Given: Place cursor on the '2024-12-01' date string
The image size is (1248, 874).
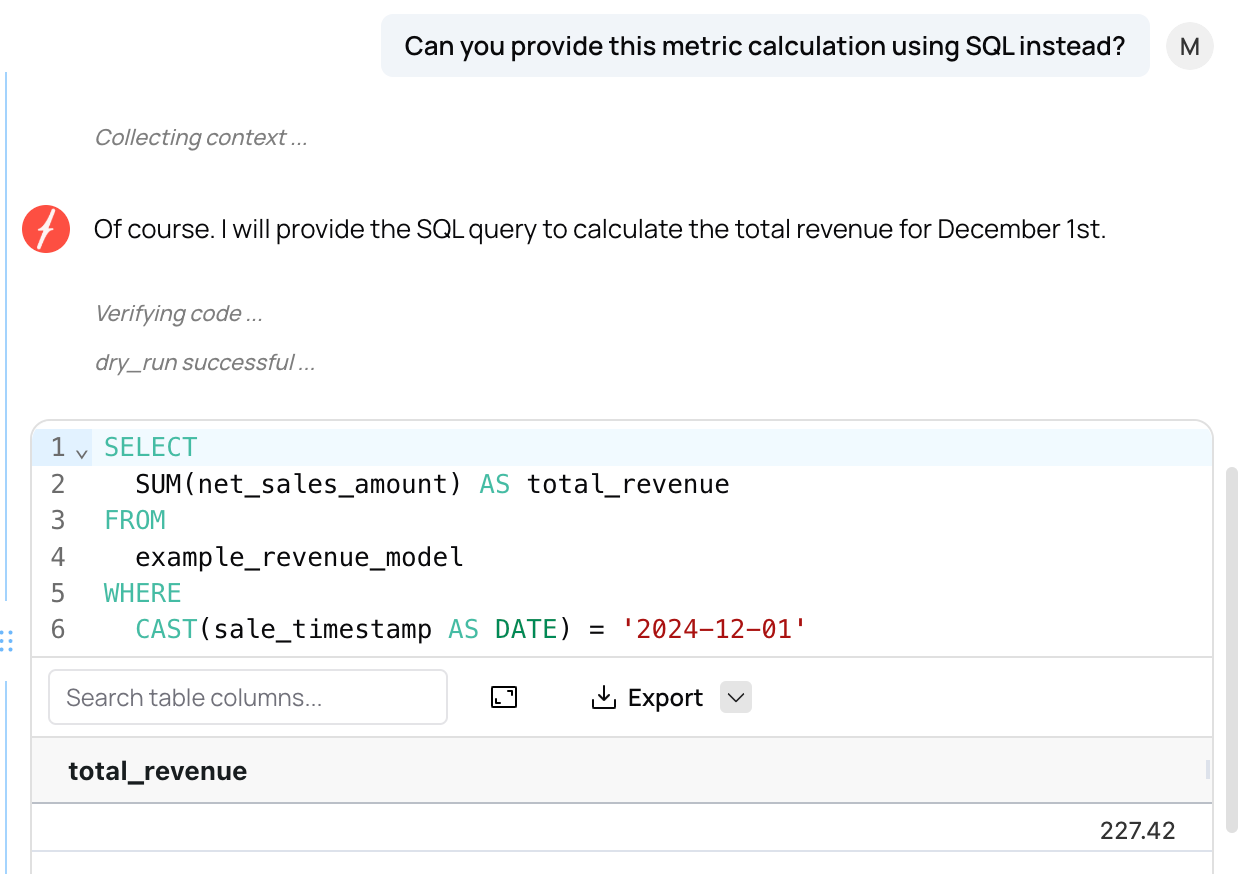Looking at the screenshot, I should click(x=713, y=629).
